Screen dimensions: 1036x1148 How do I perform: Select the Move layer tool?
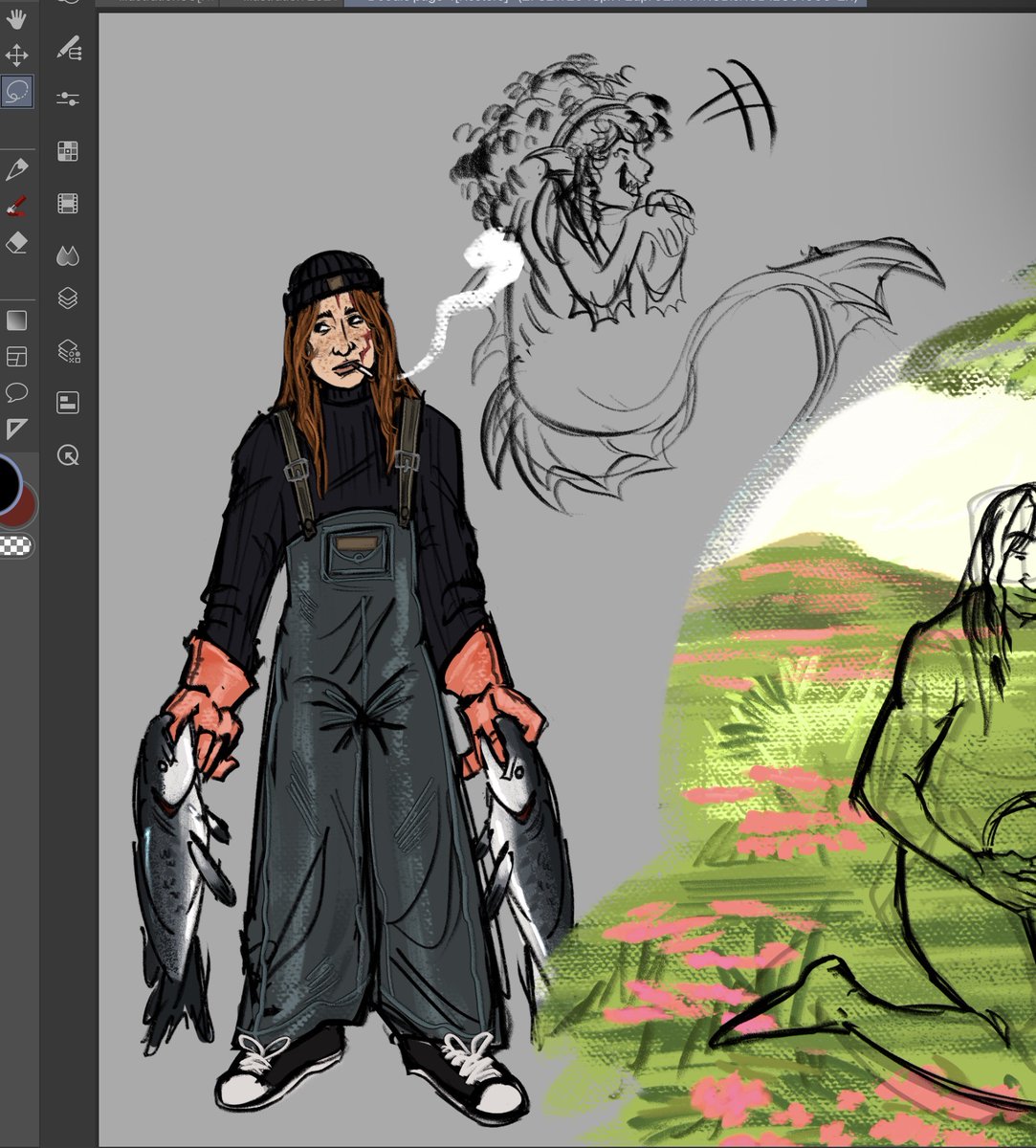pyautogui.click(x=17, y=54)
